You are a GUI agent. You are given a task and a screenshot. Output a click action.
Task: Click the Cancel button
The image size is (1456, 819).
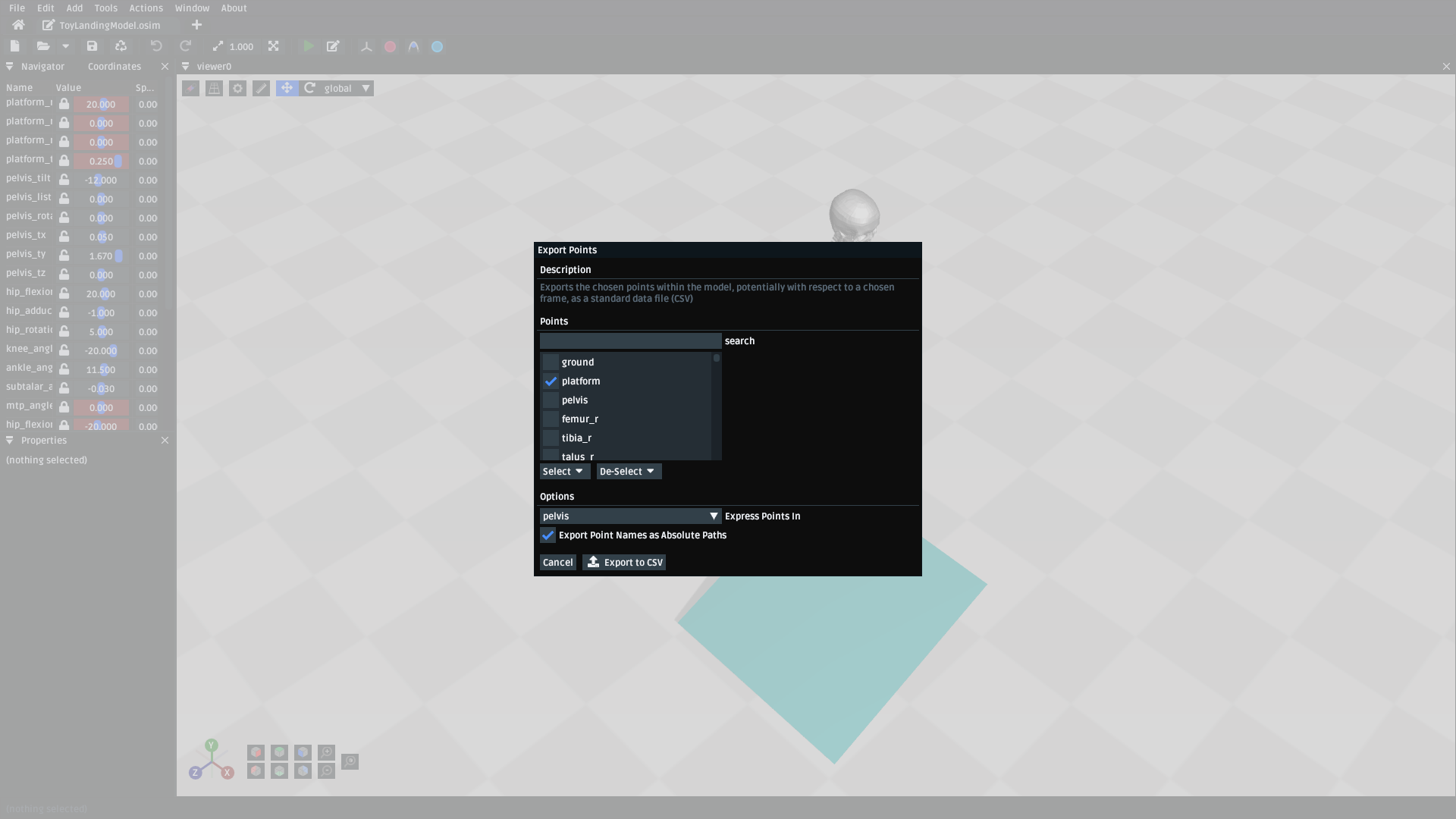click(x=557, y=563)
